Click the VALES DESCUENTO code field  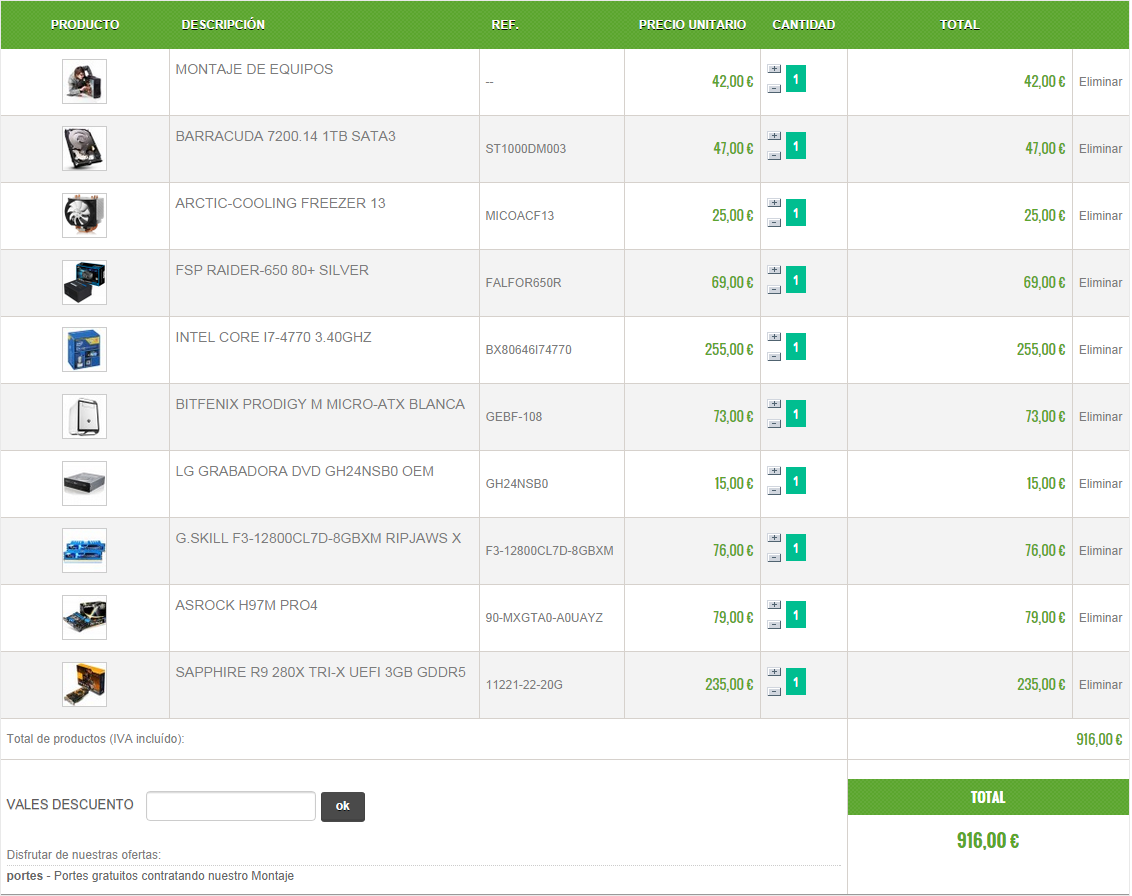click(x=231, y=806)
